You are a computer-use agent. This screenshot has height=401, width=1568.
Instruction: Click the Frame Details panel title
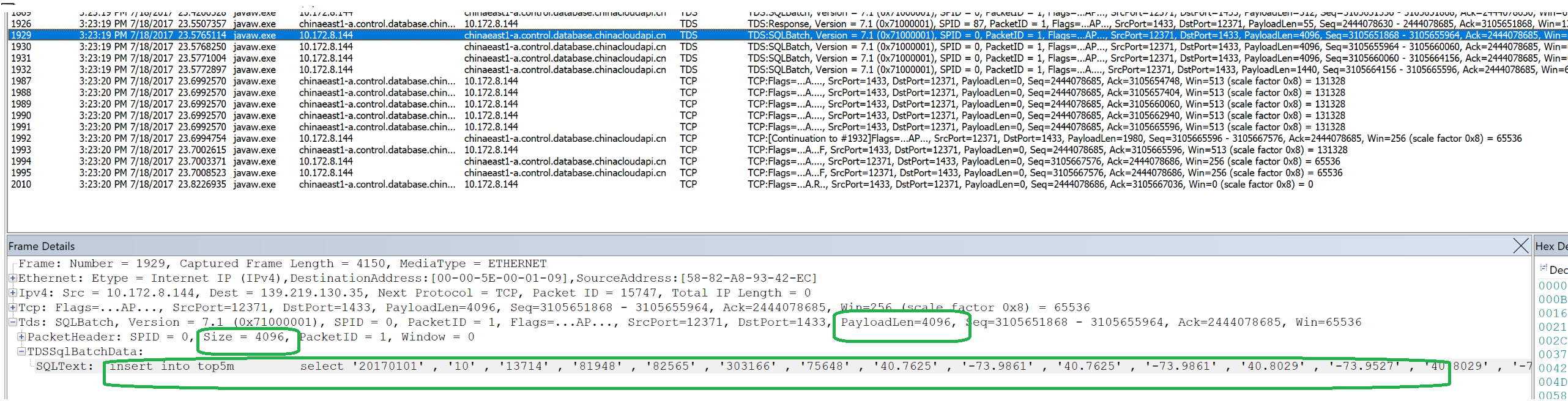pyautogui.click(x=42, y=246)
